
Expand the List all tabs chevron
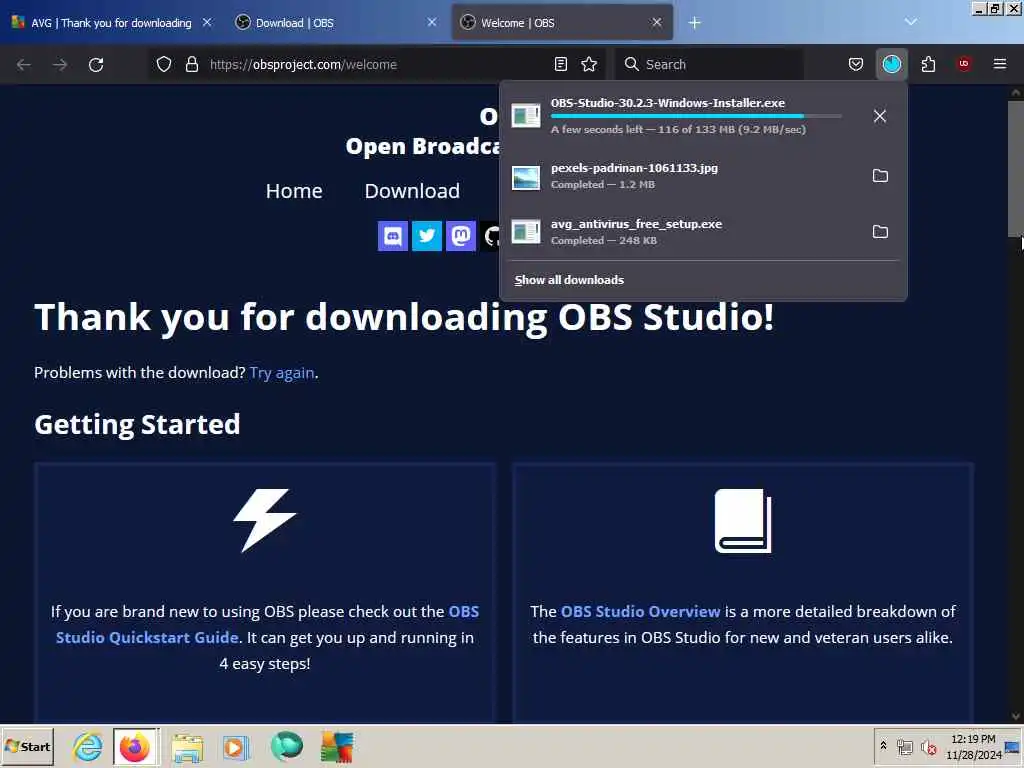coord(910,22)
